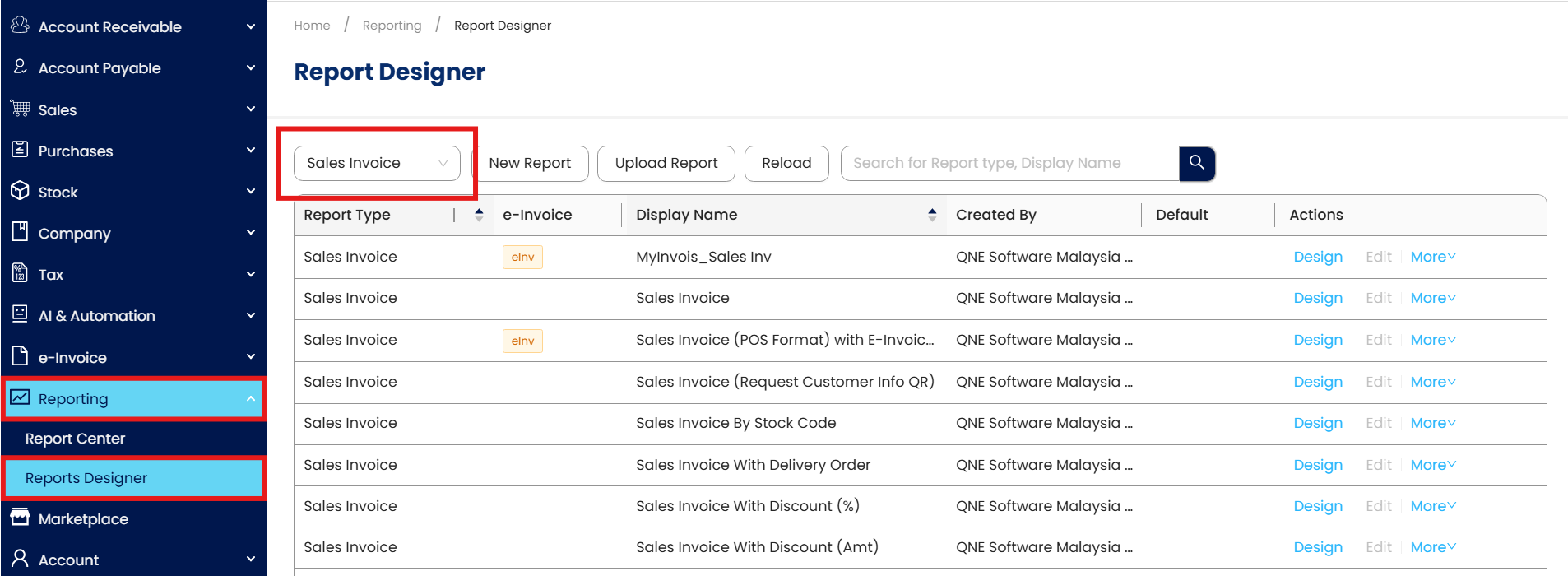Click the Account Receivable icon
This screenshot has width=1568, height=576.
[x=20, y=26]
